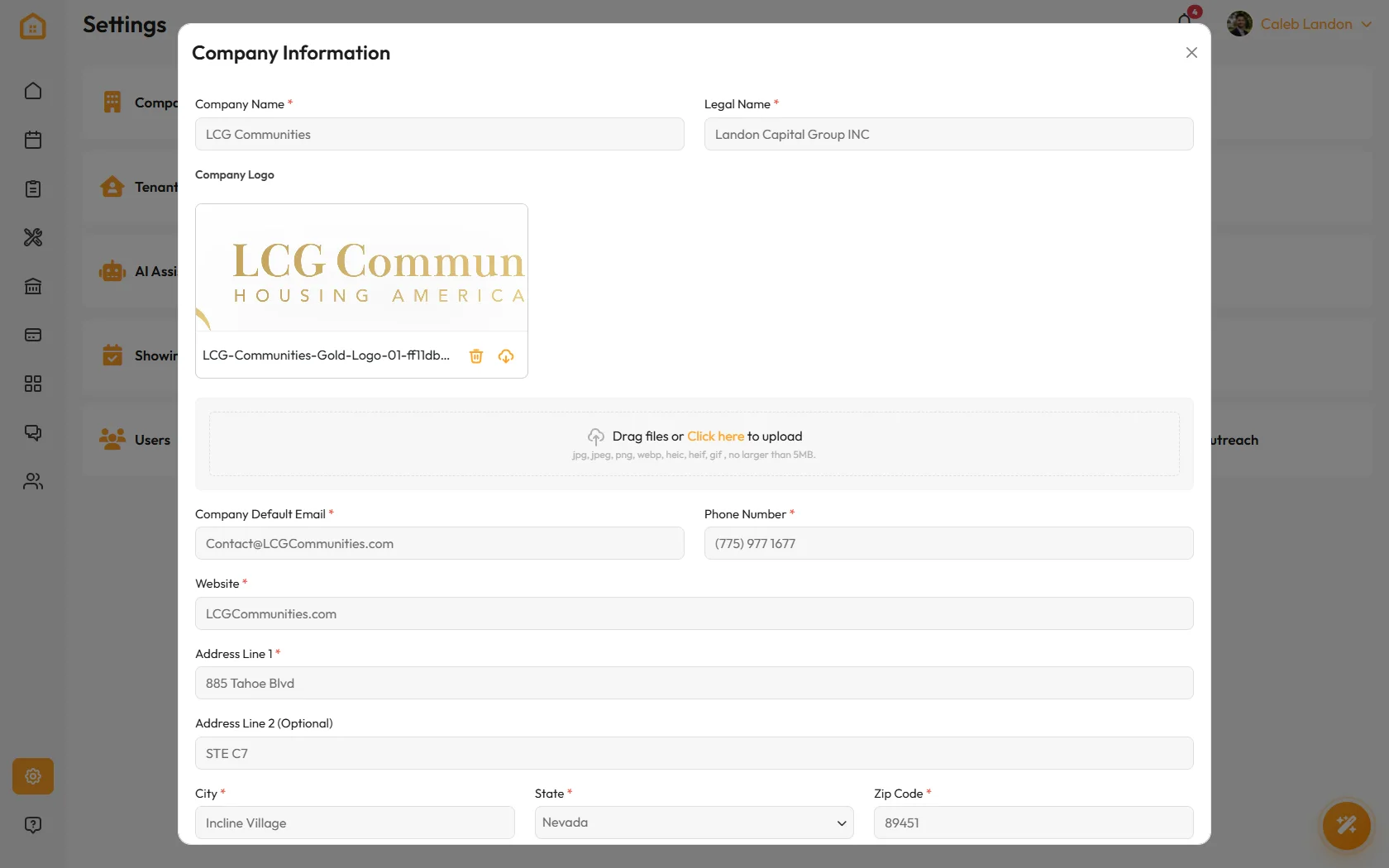1389x868 pixels.
Task: Click the Settings page heading
Action: click(125, 25)
